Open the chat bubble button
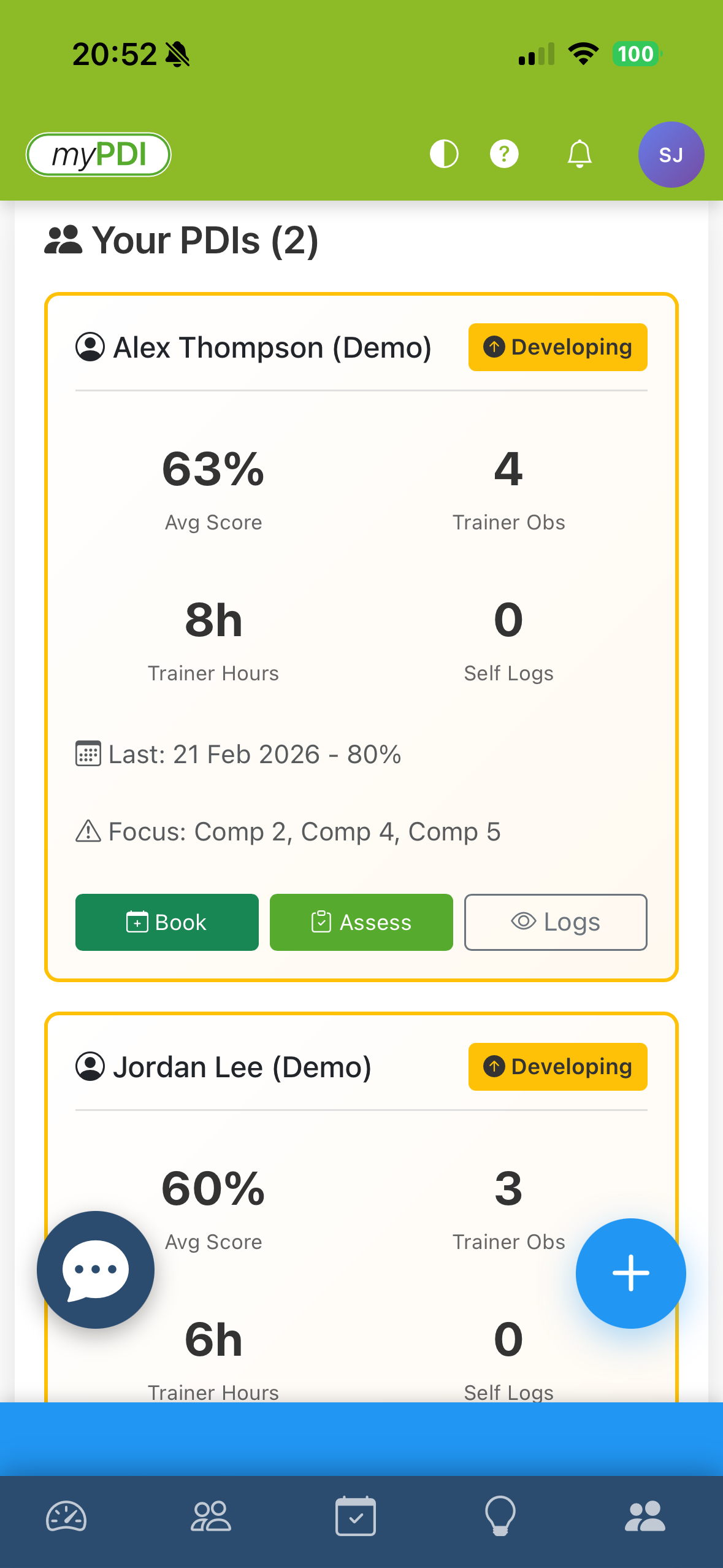 coord(96,1269)
